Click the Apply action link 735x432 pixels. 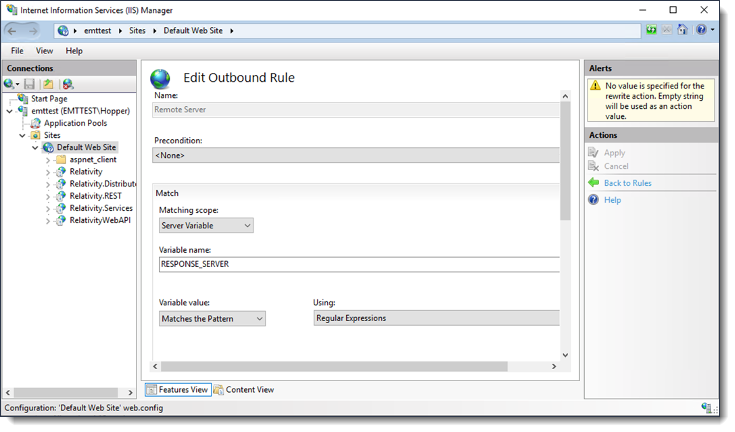tap(615, 153)
